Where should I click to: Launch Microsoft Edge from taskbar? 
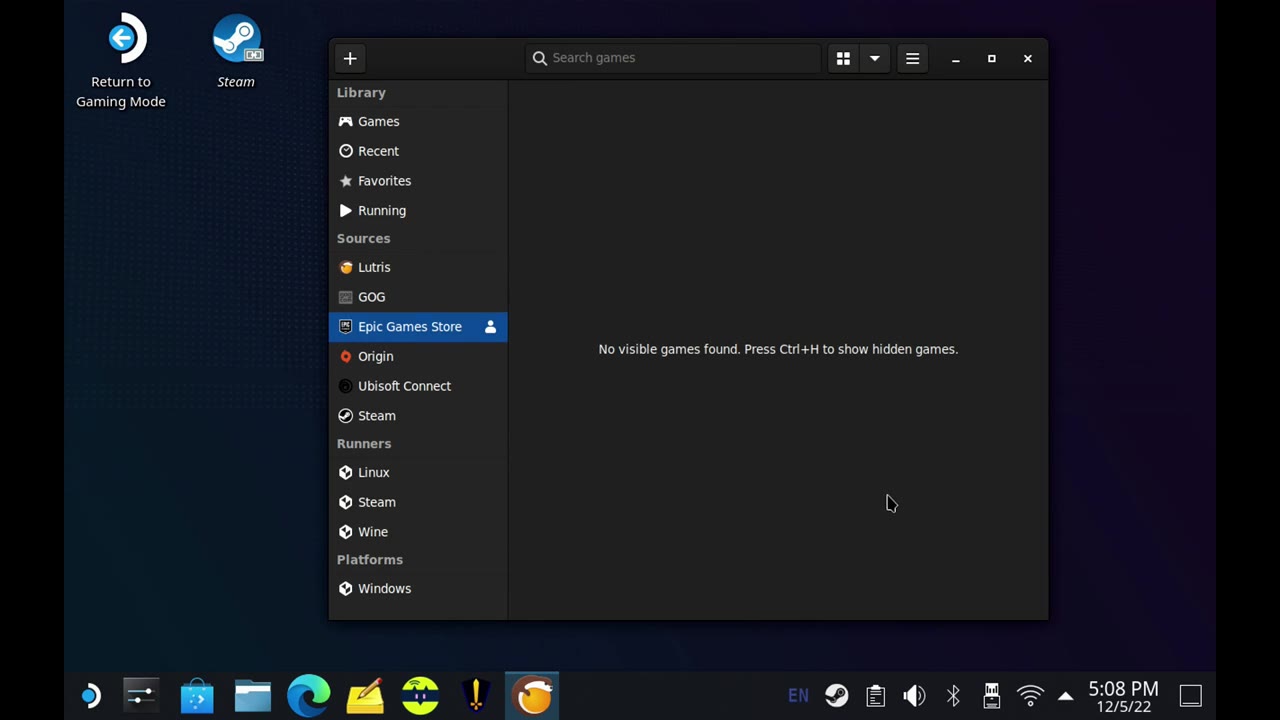309,695
